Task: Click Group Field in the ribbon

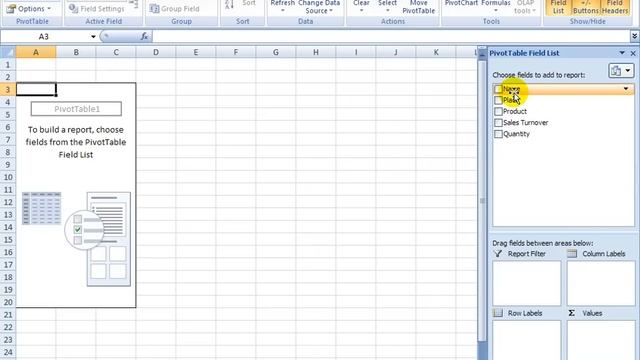Action: [x=174, y=8]
